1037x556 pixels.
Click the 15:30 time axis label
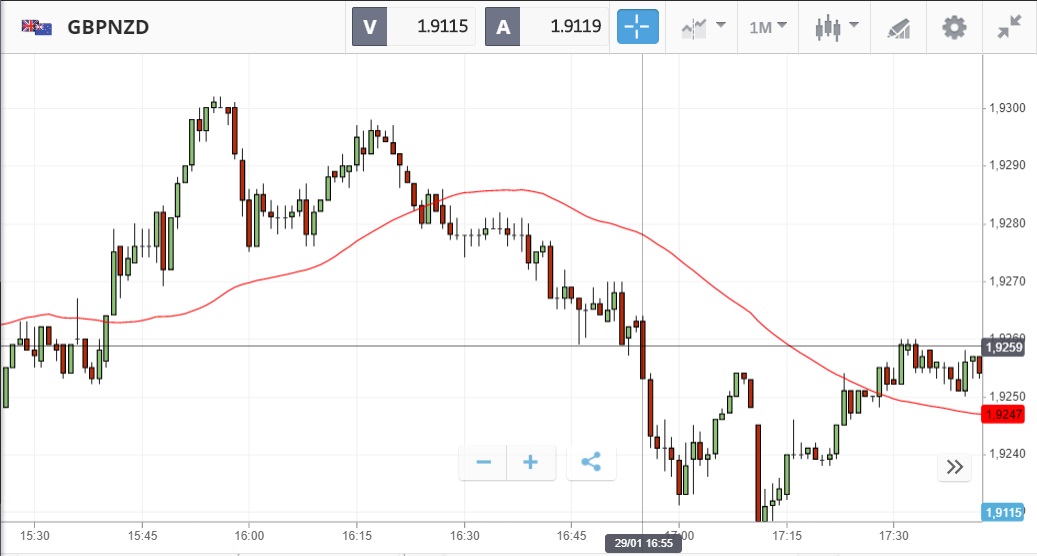[34, 536]
